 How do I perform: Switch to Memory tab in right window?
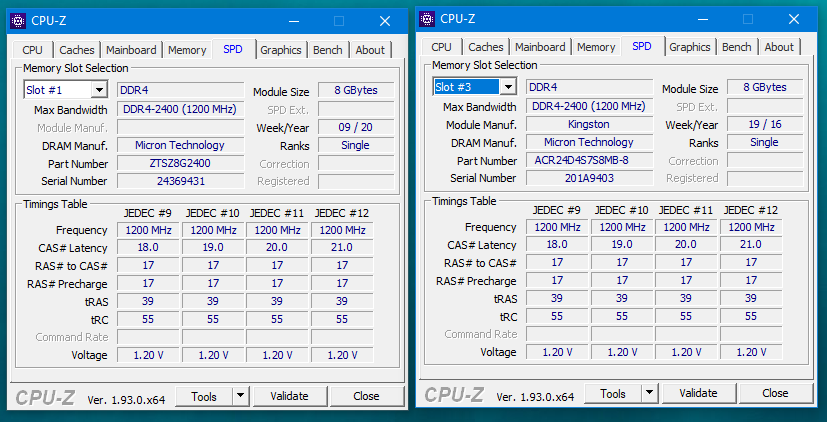597,47
